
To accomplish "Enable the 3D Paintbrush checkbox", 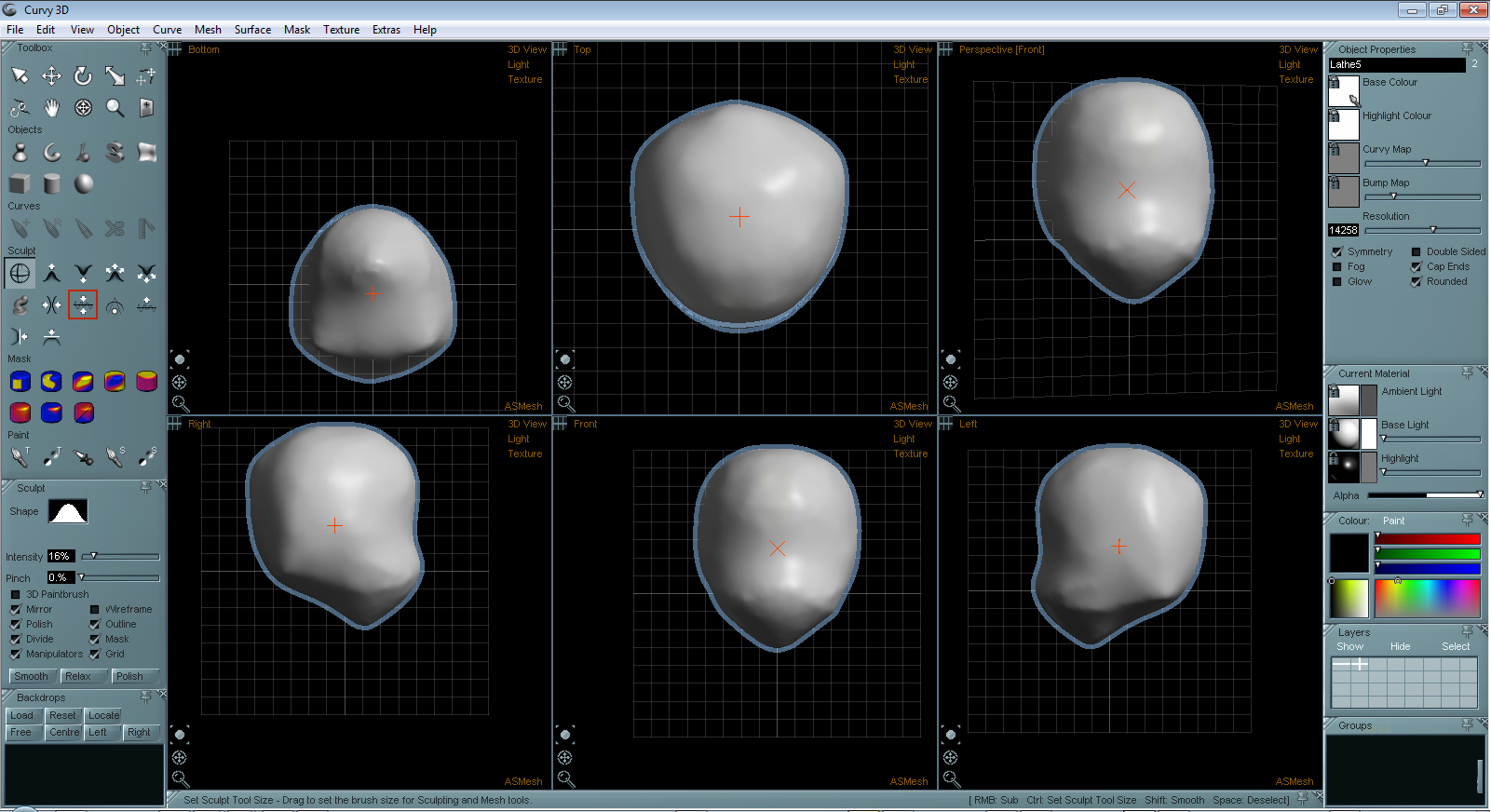I will [x=15, y=594].
